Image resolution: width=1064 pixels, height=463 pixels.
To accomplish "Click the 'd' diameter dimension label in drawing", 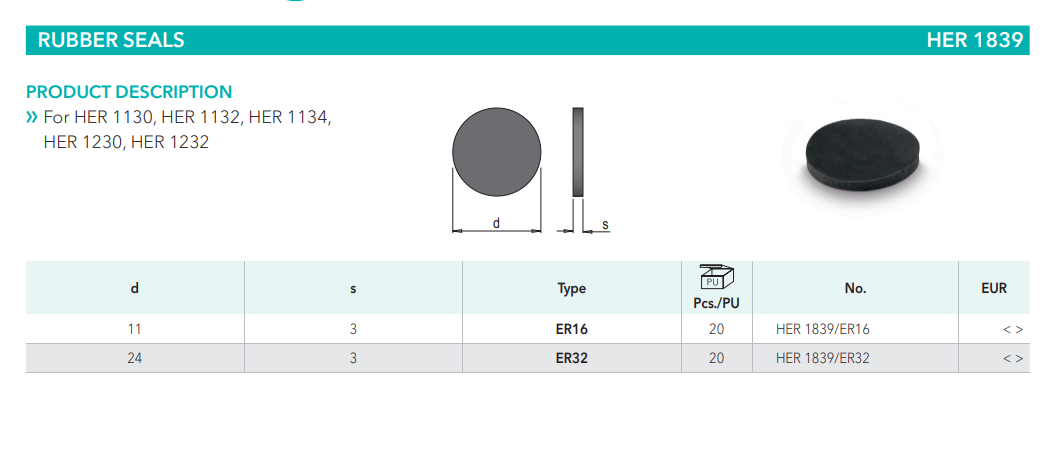I will 496,223.
